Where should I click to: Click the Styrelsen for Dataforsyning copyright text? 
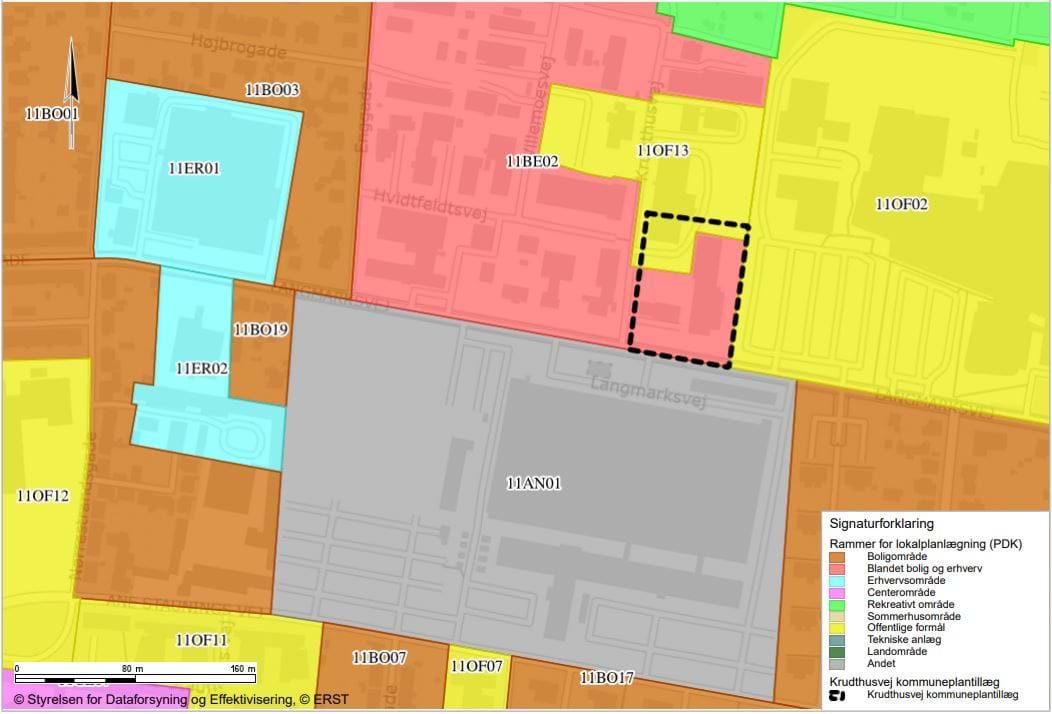[181, 699]
